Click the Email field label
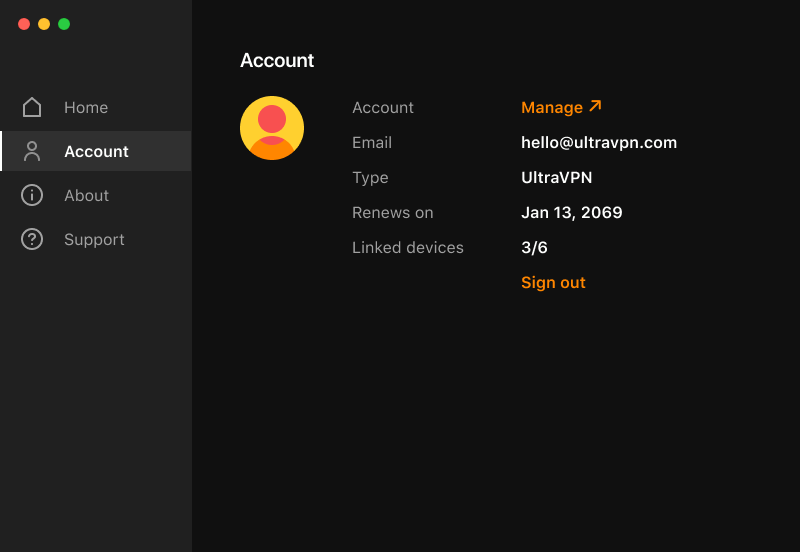Viewport: 800px width, 552px height. point(372,142)
